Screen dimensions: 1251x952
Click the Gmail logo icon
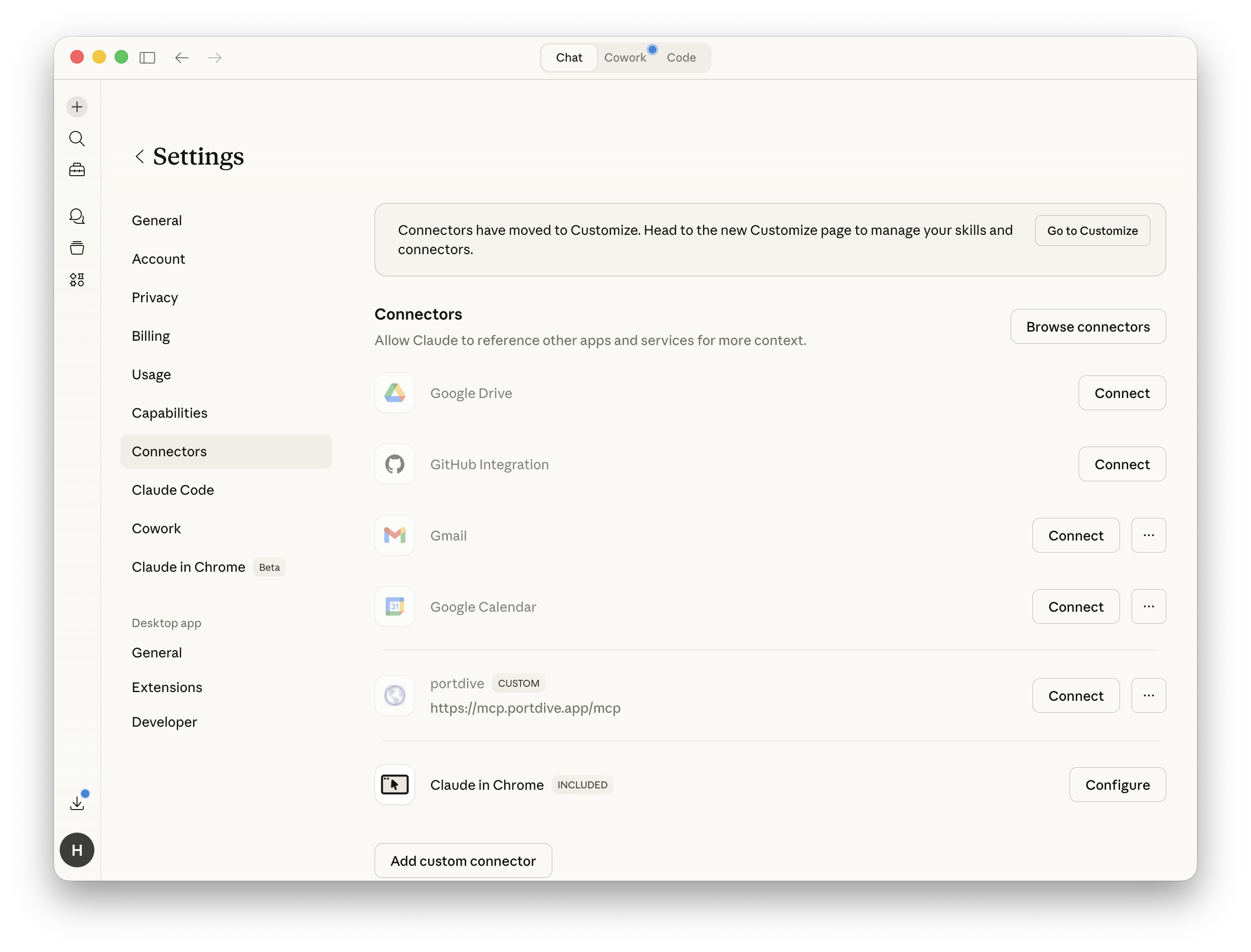394,535
